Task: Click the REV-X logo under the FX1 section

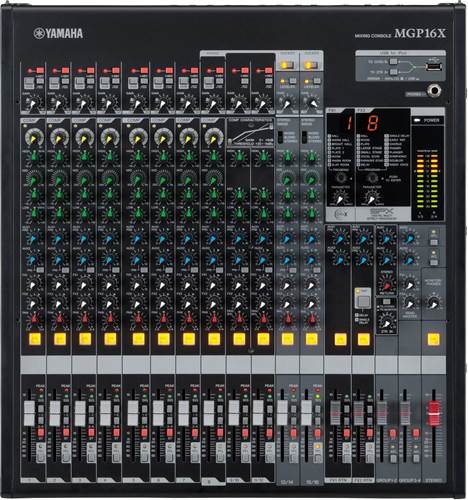Action: (x=340, y=214)
